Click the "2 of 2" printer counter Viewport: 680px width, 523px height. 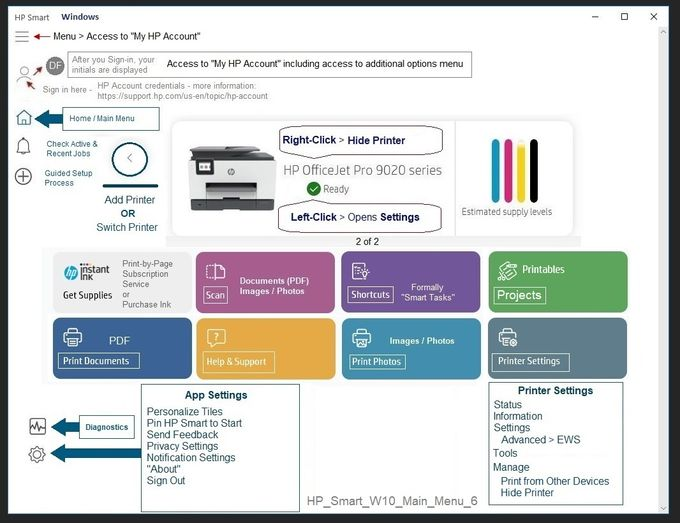pyautogui.click(x=367, y=242)
